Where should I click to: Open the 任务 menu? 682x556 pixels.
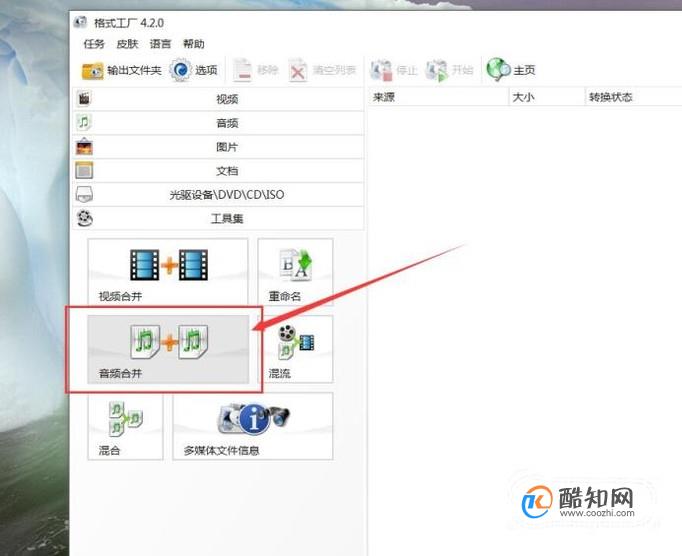[94, 44]
